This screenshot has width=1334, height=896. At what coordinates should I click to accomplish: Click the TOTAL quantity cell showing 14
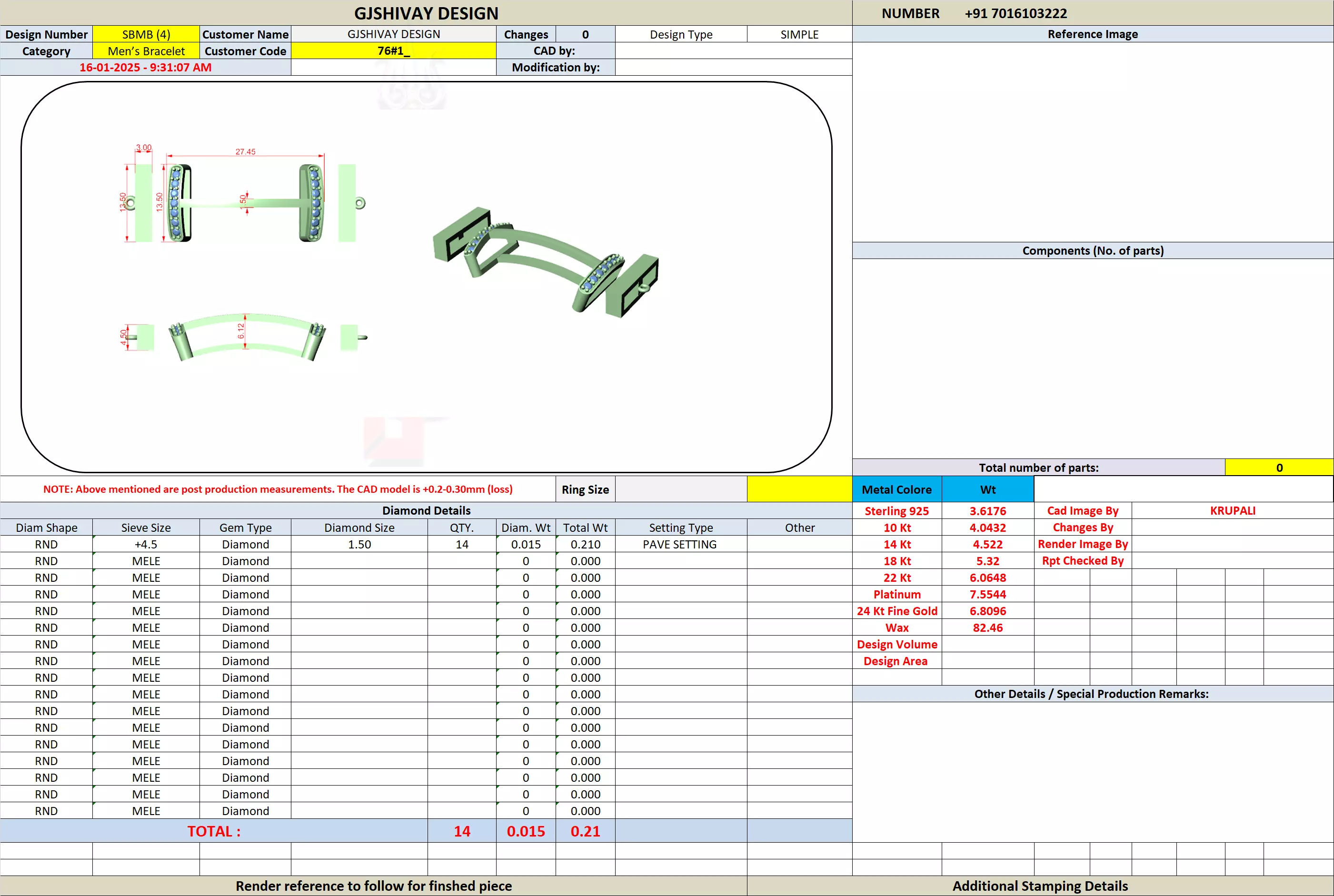(462, 831)
